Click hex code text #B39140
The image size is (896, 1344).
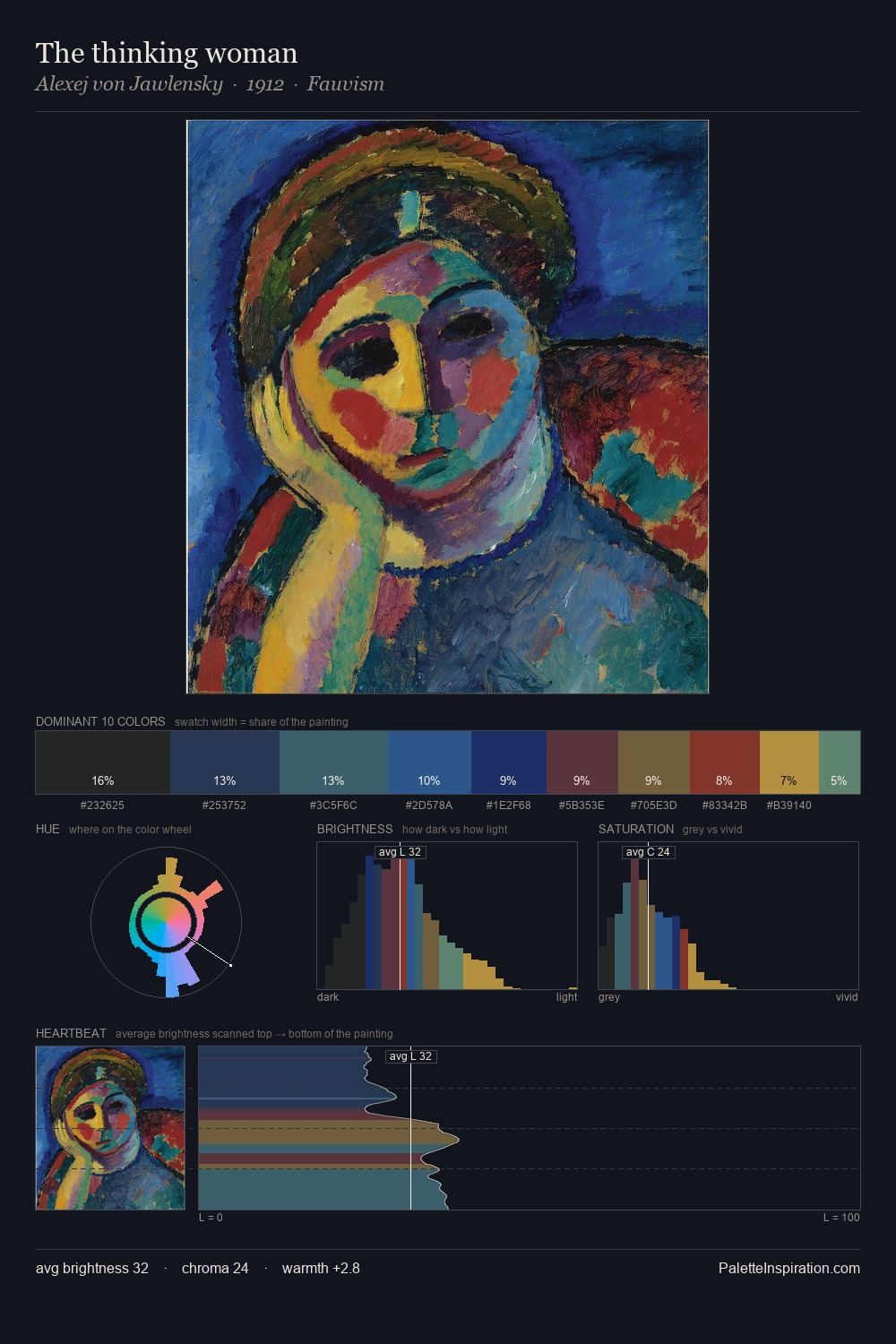click(x=789, y=806)
